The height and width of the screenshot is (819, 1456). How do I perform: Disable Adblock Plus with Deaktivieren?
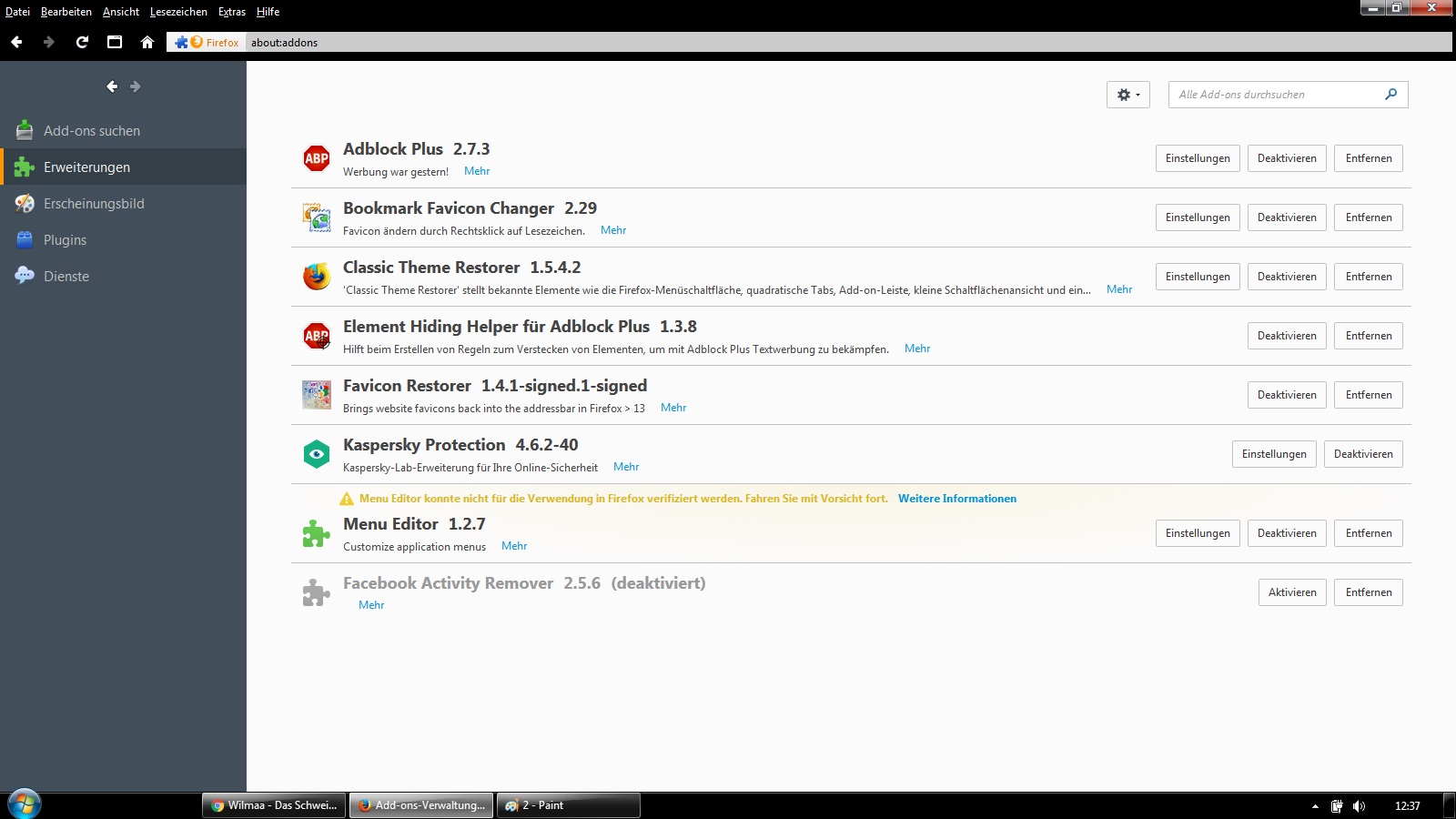(x=1287, y=158)
